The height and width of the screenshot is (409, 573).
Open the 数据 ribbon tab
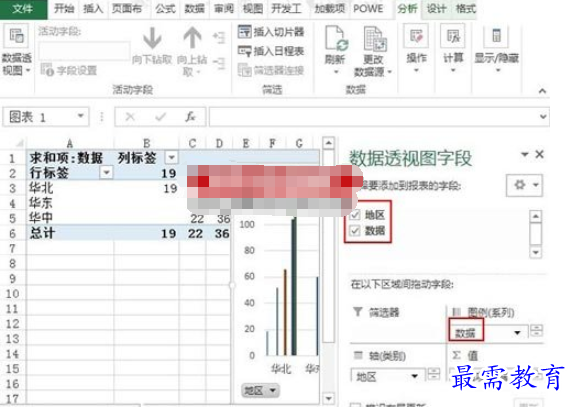click(194, 8)
